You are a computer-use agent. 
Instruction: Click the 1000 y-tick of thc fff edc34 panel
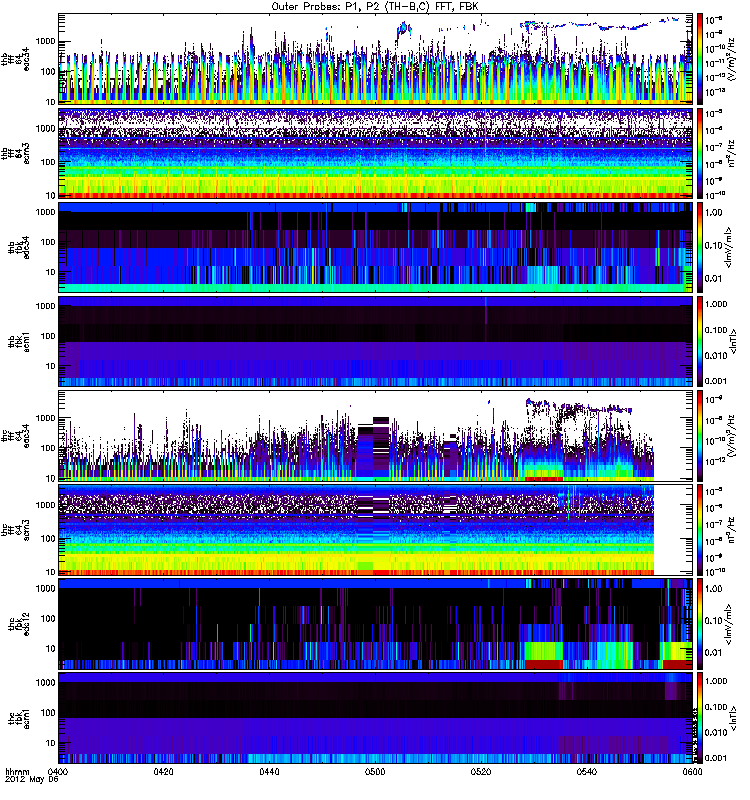pos(45,418)
